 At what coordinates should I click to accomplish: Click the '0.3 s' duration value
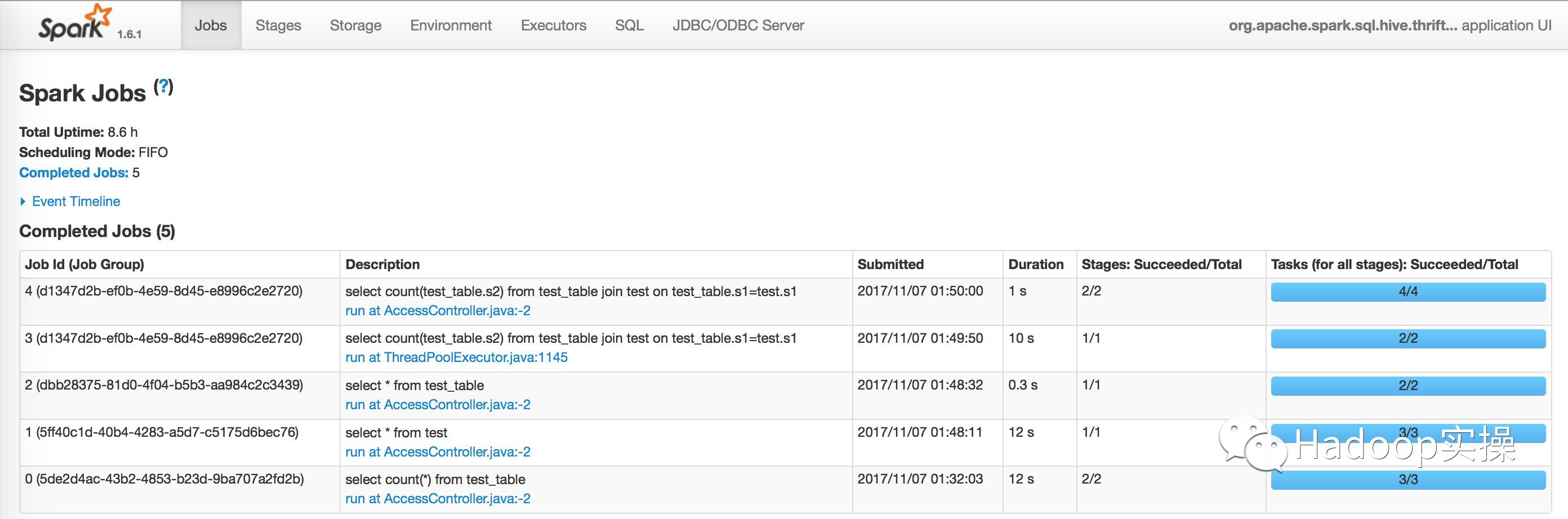[x=1023, y=385]
